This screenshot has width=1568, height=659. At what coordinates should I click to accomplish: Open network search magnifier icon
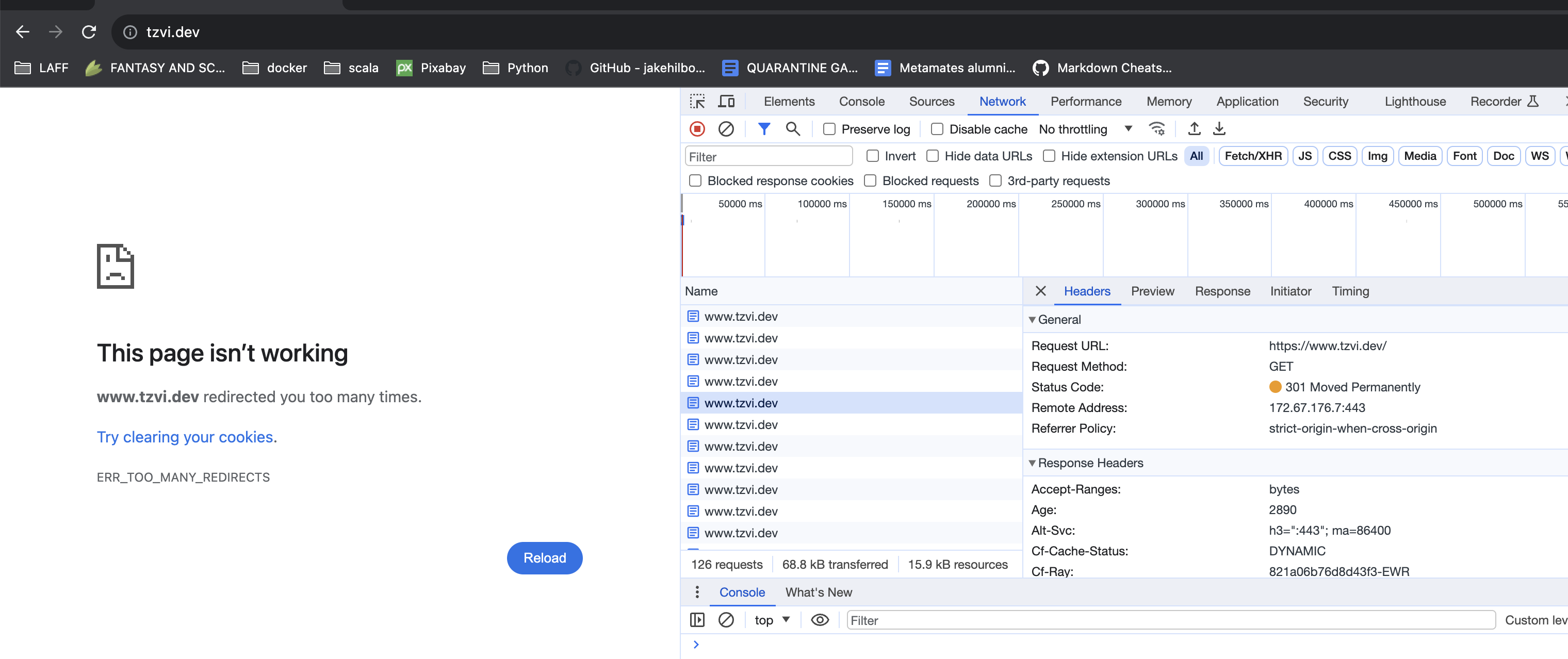[x=793, y=129]
